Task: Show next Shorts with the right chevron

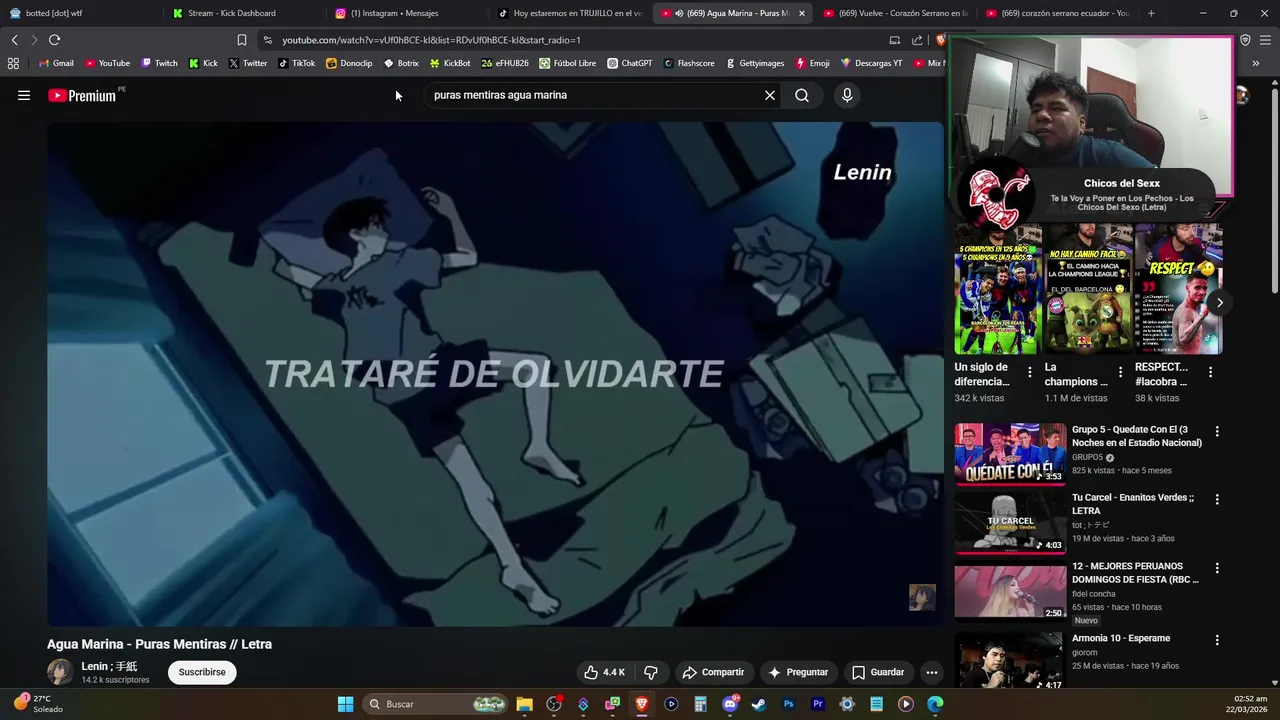Action: point(1219,302)
